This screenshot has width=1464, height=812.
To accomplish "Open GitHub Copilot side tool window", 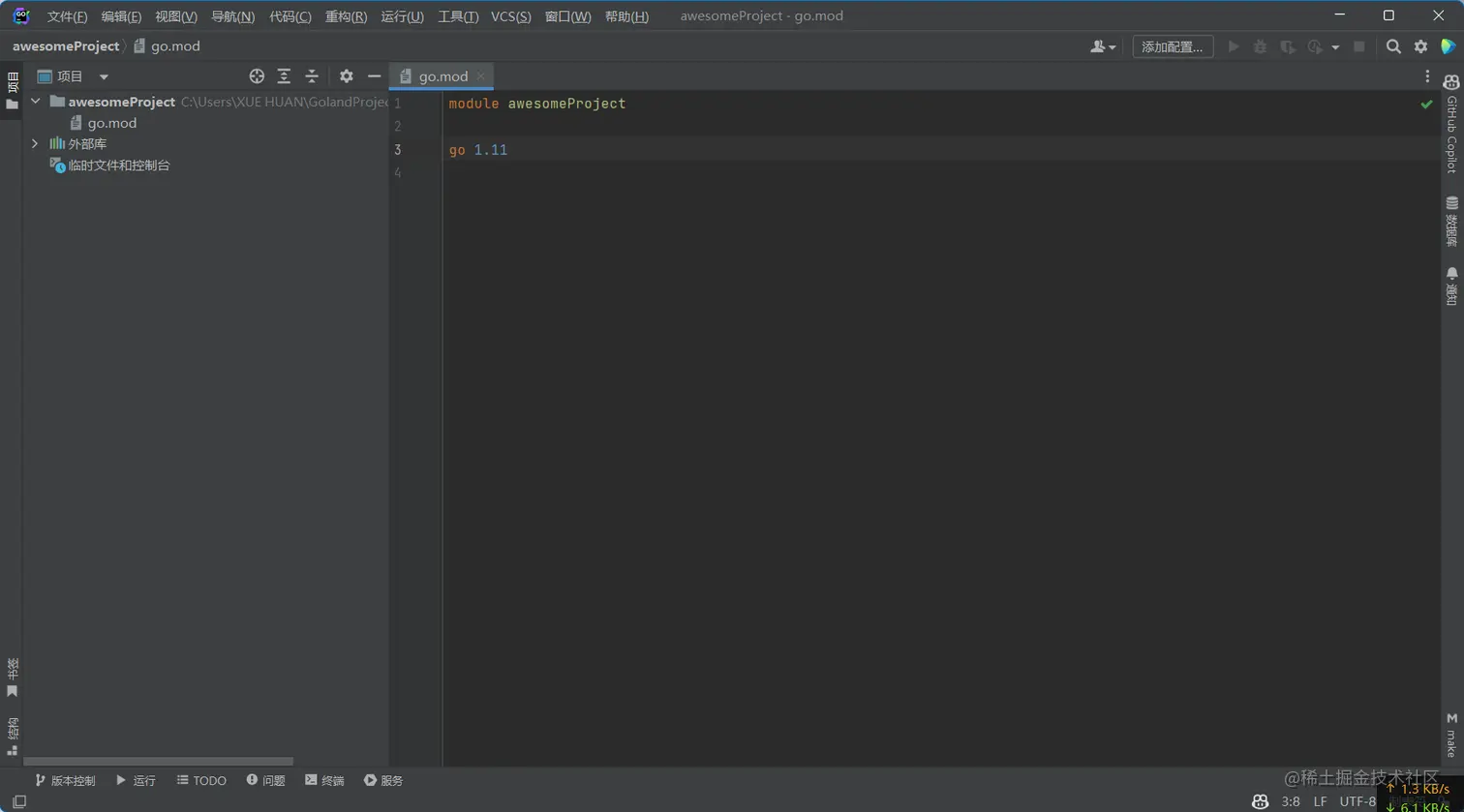I will click(x=1451, y=123).
